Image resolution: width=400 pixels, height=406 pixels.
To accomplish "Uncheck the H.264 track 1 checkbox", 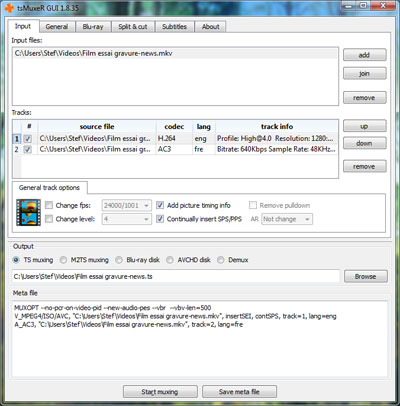I will tap(28, 139).
